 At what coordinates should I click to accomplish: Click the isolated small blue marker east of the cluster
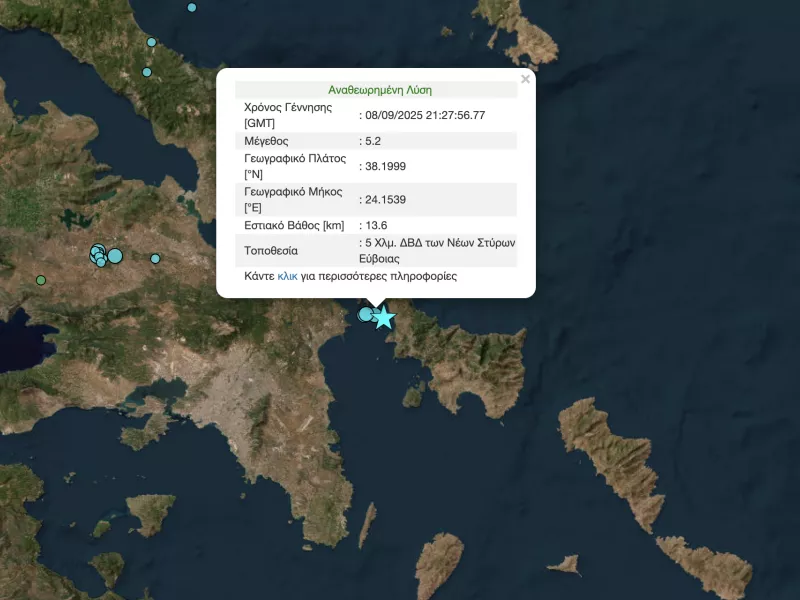156,259
